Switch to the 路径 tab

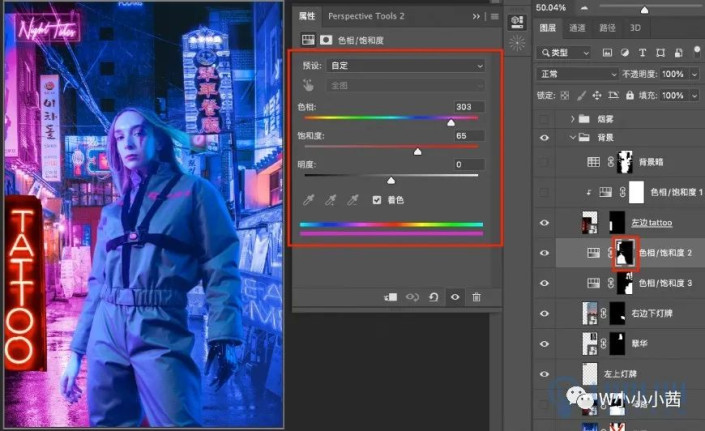click(x=607, y=28)
